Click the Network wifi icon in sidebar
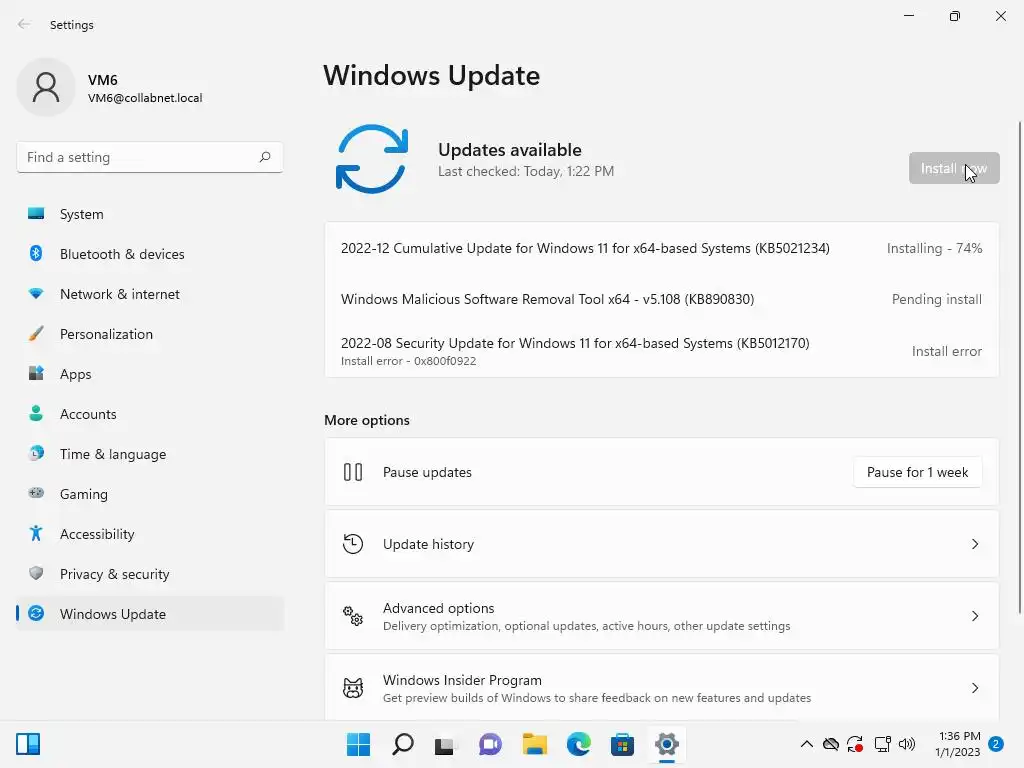The width and height of the screenshot is (1024, 768). click(x=36, y=294)
